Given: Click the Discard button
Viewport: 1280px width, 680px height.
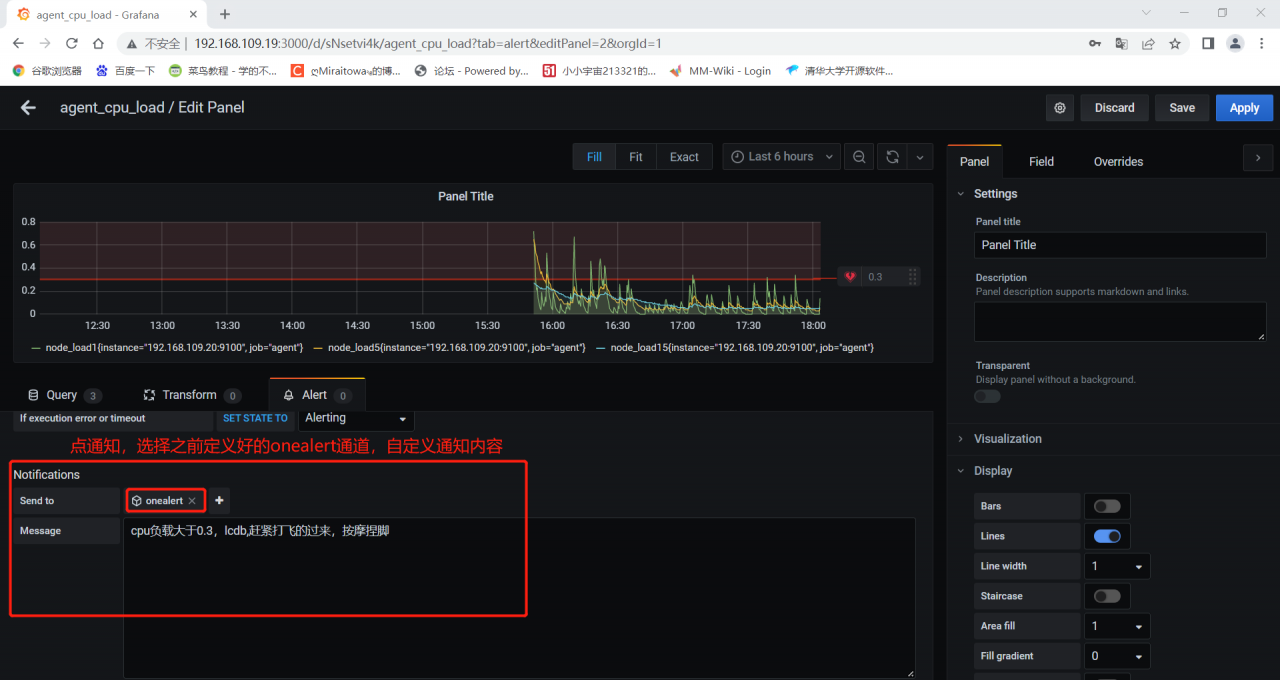Looking at the screenshot, I should 1114,108.
